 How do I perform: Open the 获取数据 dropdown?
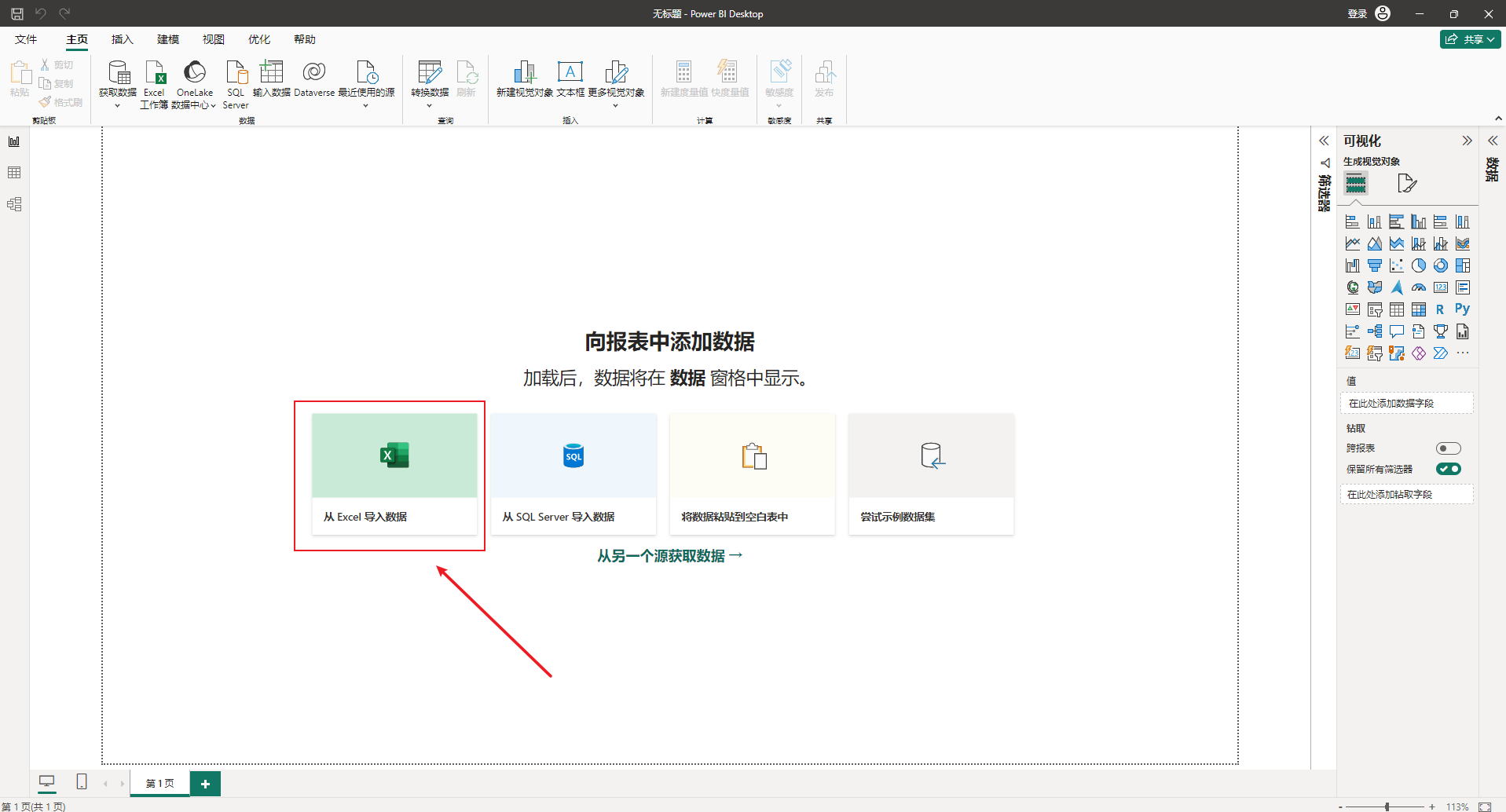click(x=118, y=84)
